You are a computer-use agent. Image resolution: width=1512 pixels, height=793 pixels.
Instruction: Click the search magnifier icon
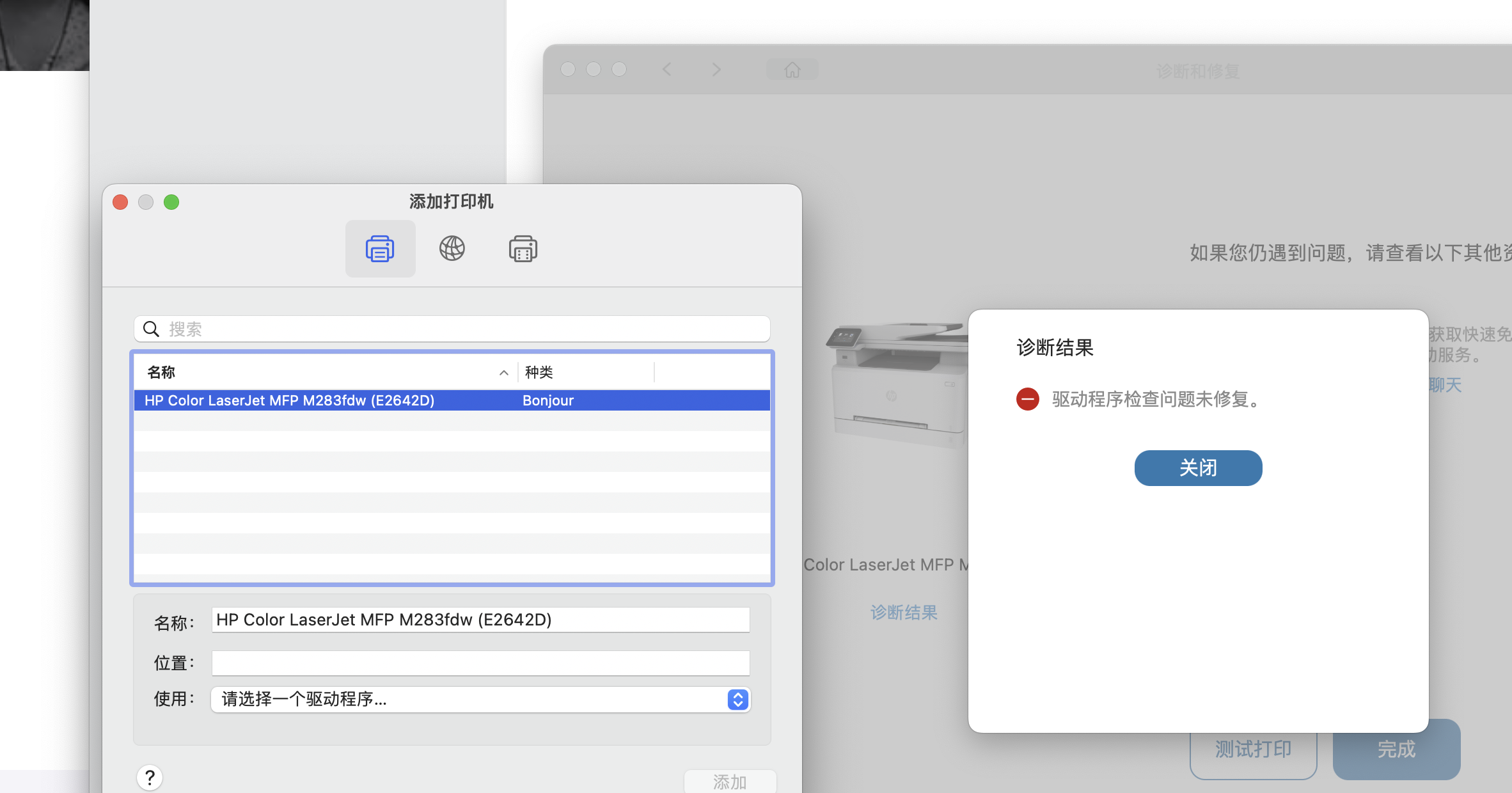click(x=151, y=329)
